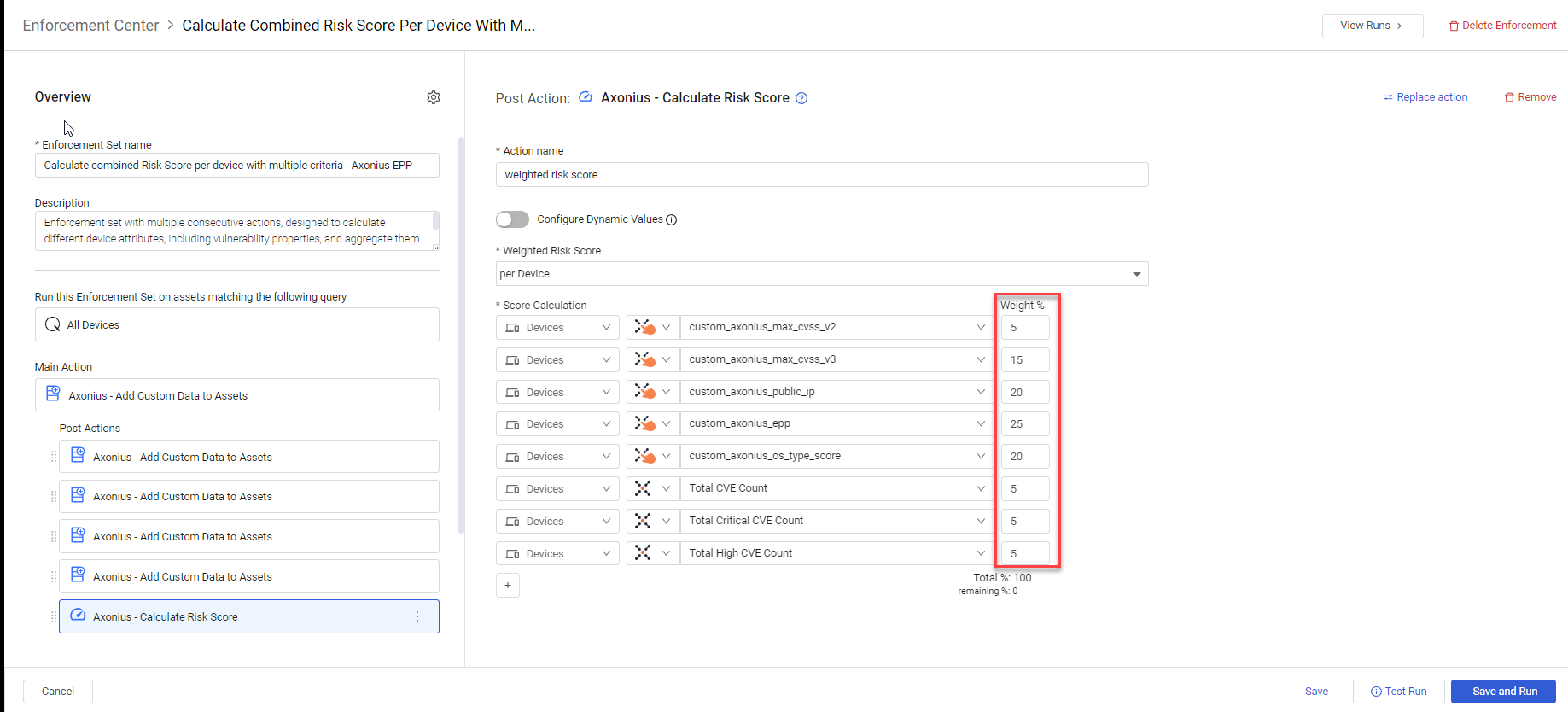Screen dimensions: 1568x712
Task: Open three-dot menu on Calculate Risk Score action
Action: tap(417, 616)
